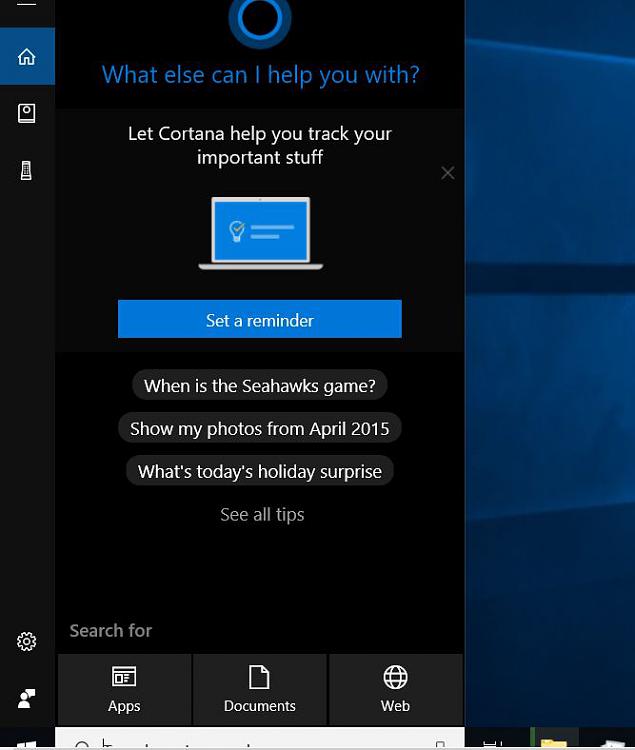Select 'When is the Seahawks game?' suggestion
Screen dimensions: 635x750
pyautogui.click(x=260, y=386)
